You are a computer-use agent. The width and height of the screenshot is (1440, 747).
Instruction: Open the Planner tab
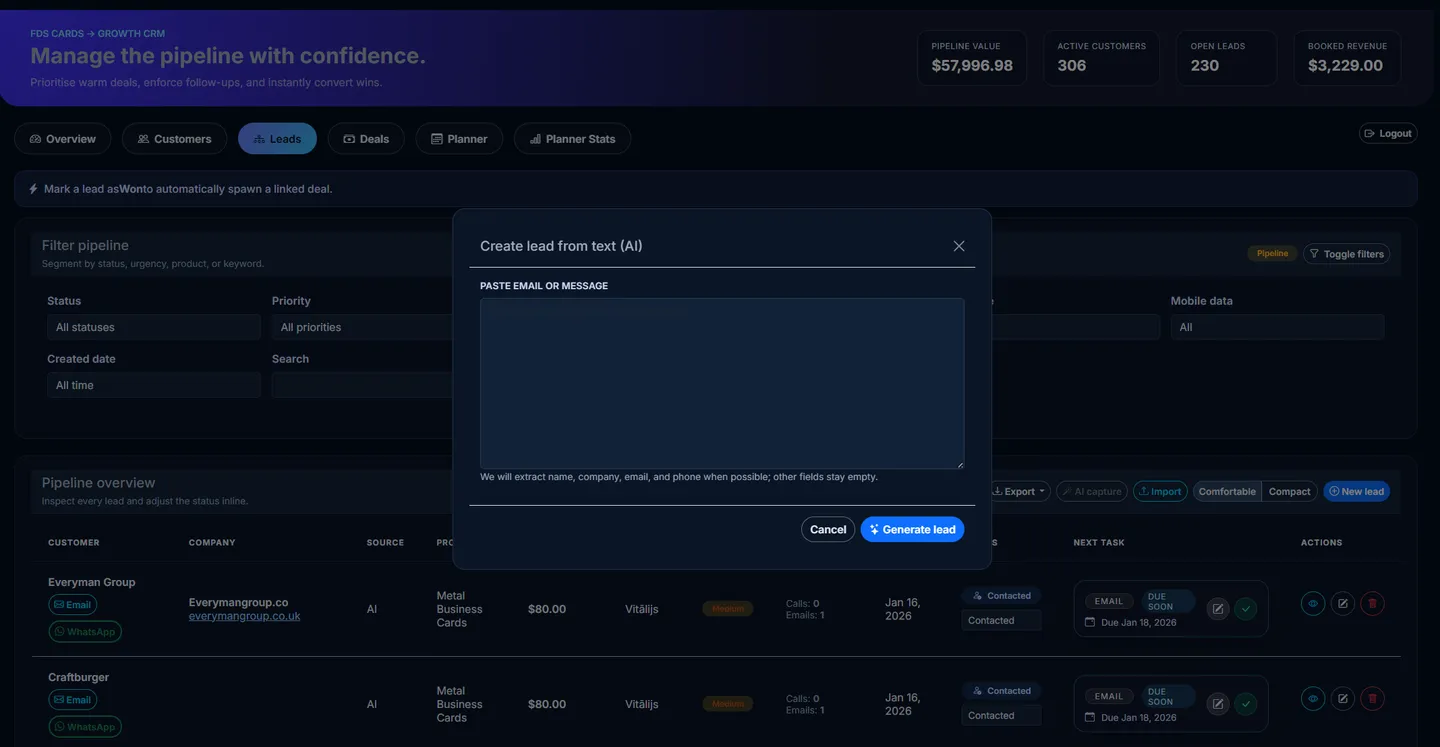pyautogui.click(x=459, y=139)
